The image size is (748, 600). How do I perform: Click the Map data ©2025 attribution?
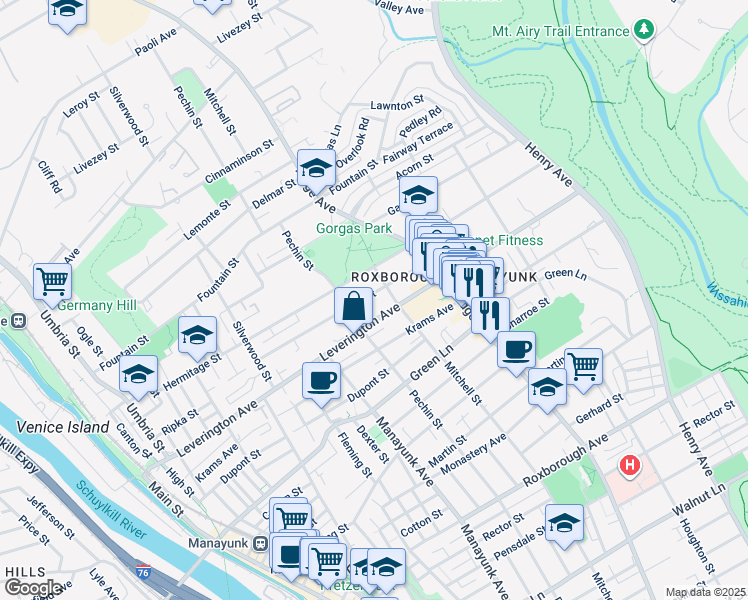point(705,592)
